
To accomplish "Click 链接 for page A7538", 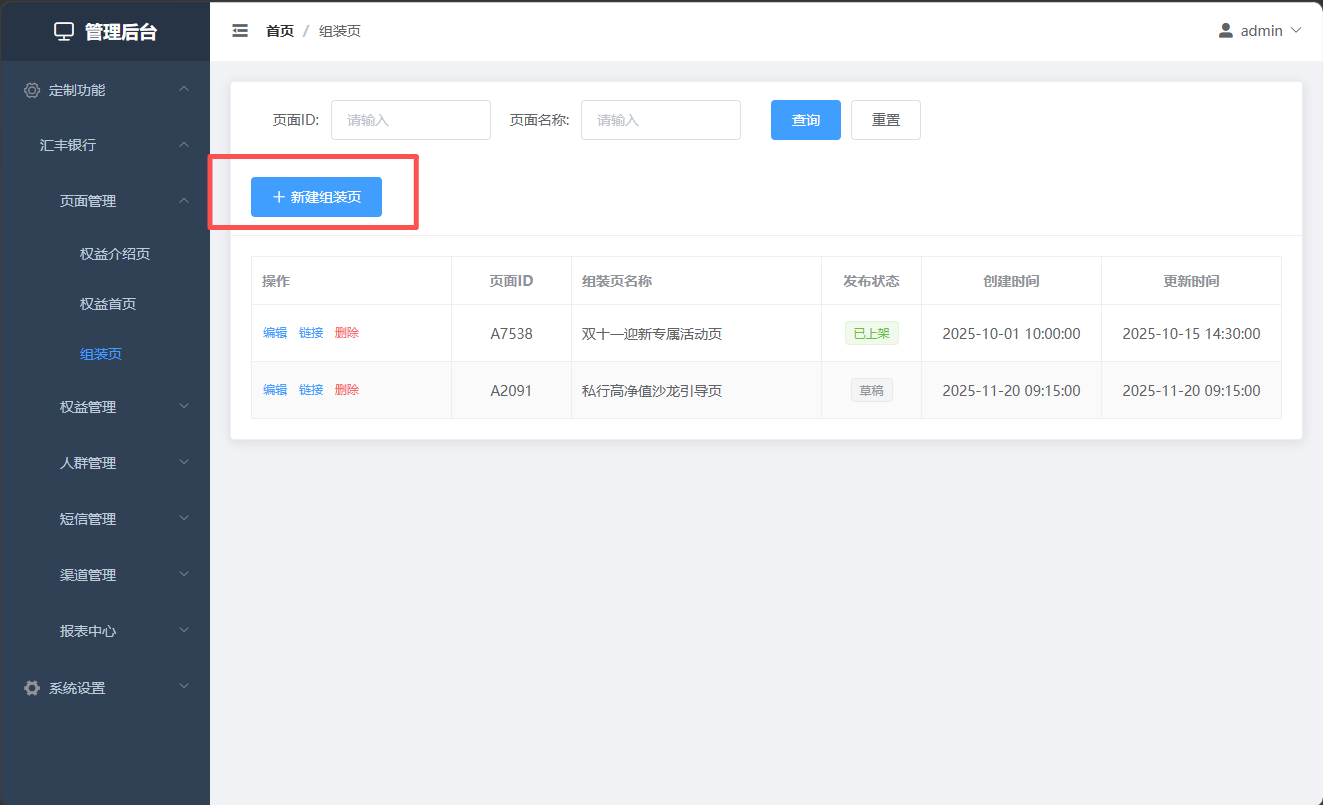I will pyautogui.click(x=311, y=333).
